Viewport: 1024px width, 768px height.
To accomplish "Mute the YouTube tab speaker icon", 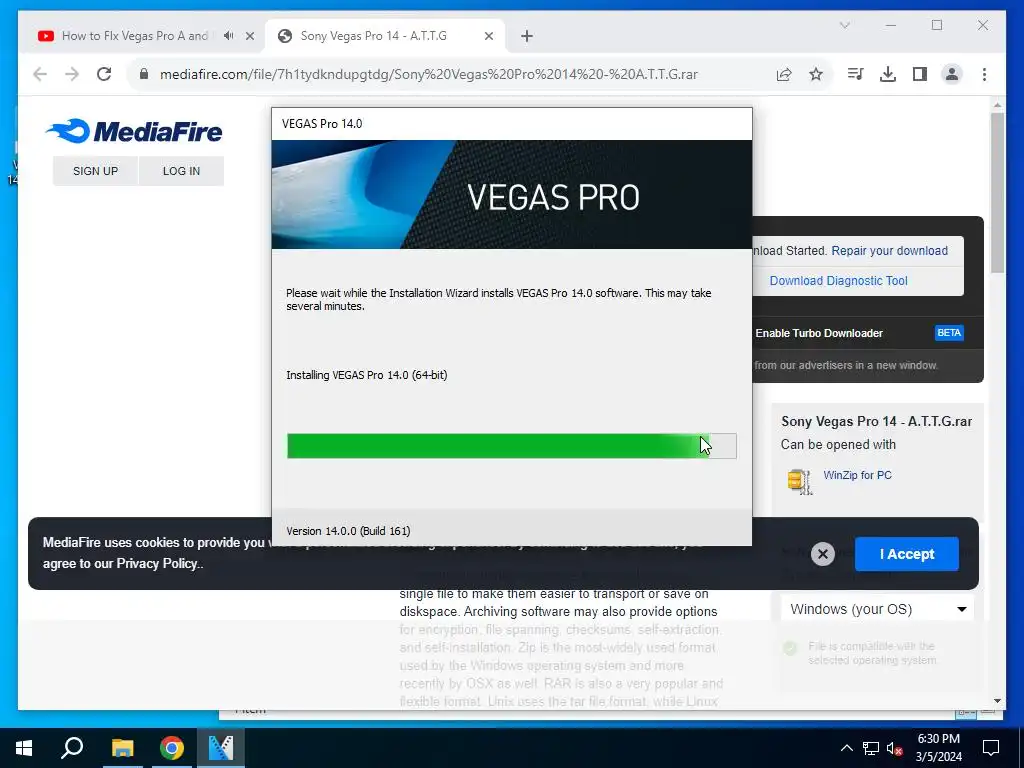I will (x=228, y=36).
